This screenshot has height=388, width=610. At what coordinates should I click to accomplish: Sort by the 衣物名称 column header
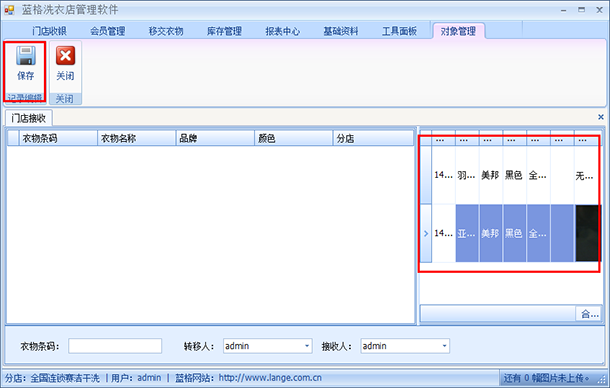tap(137, 138)
